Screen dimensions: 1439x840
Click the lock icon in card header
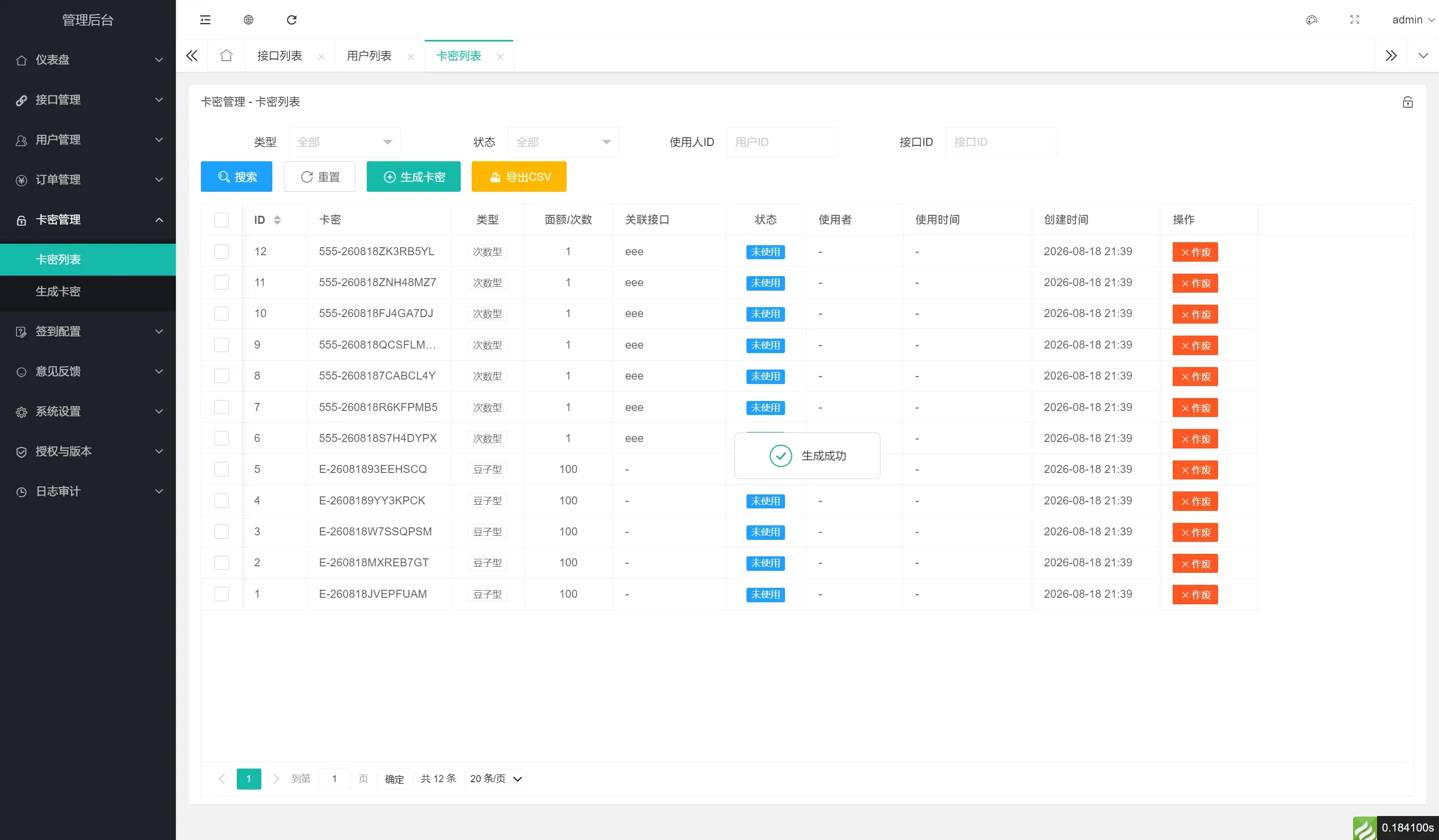coord(1408,102)
